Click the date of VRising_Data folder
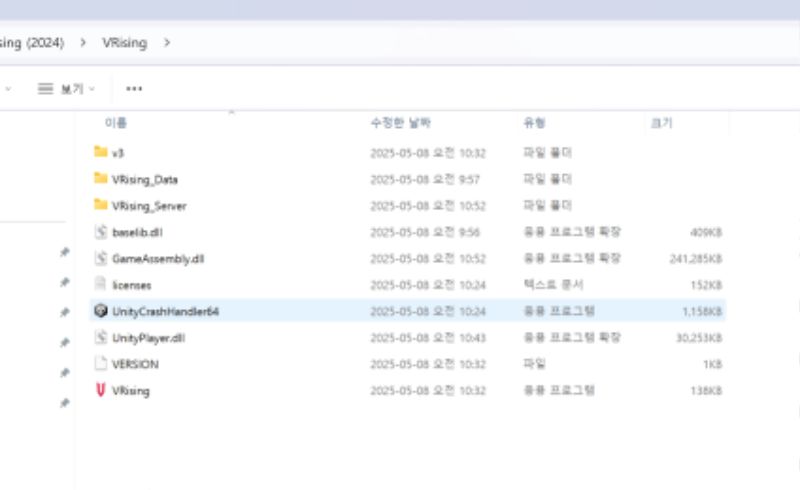This screenshot has height=490, width=800. tap(425, 179)
